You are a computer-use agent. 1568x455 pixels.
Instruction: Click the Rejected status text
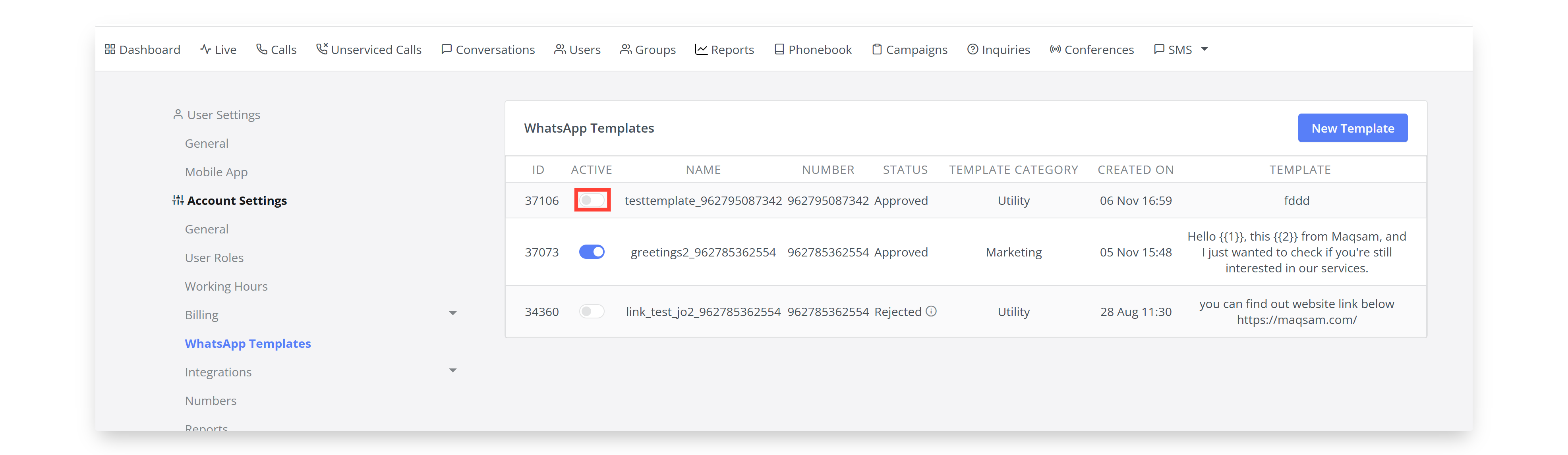(898, 312)
